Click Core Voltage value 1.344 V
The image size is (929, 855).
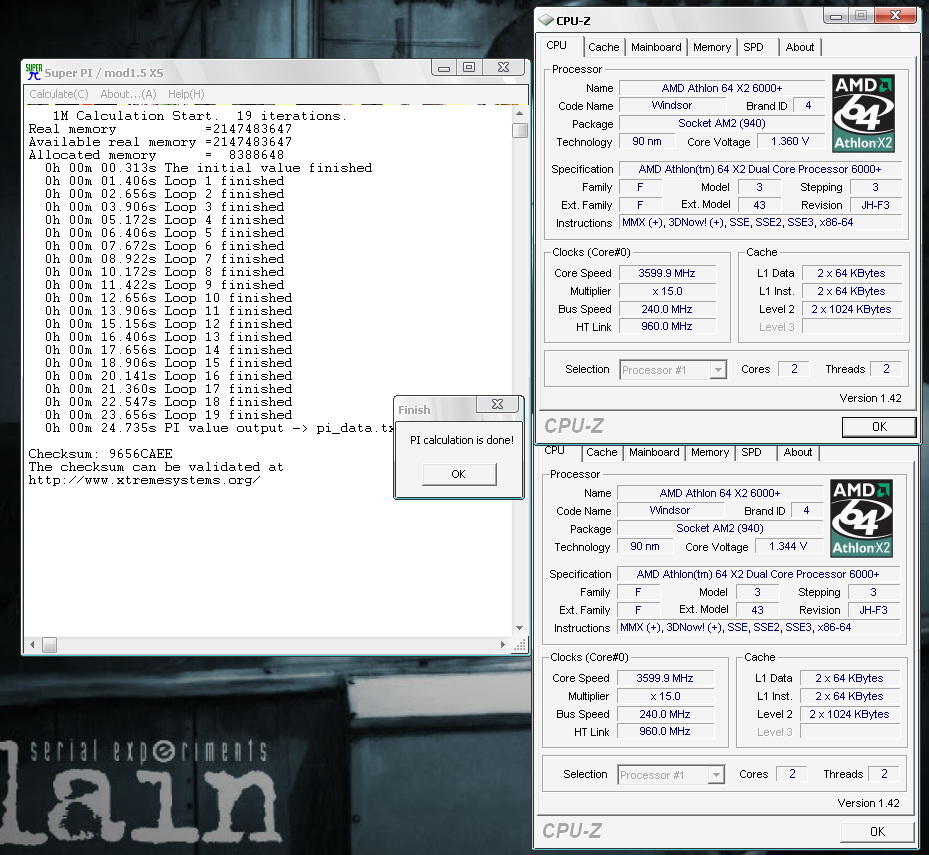pos(788,546)
